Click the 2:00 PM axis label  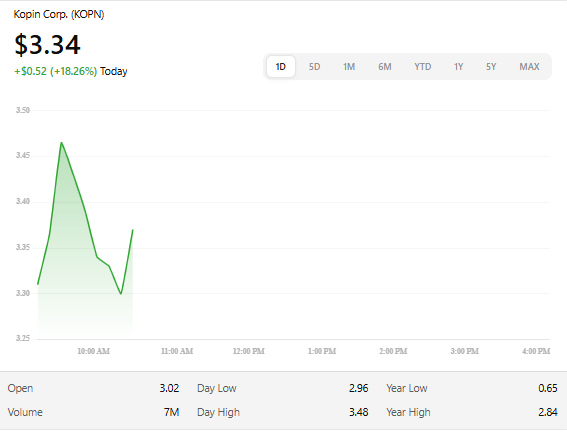(x=393, y=351)
